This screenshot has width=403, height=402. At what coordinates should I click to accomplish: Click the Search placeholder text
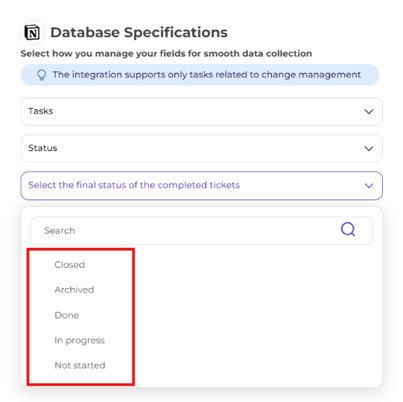coord(60,231)
